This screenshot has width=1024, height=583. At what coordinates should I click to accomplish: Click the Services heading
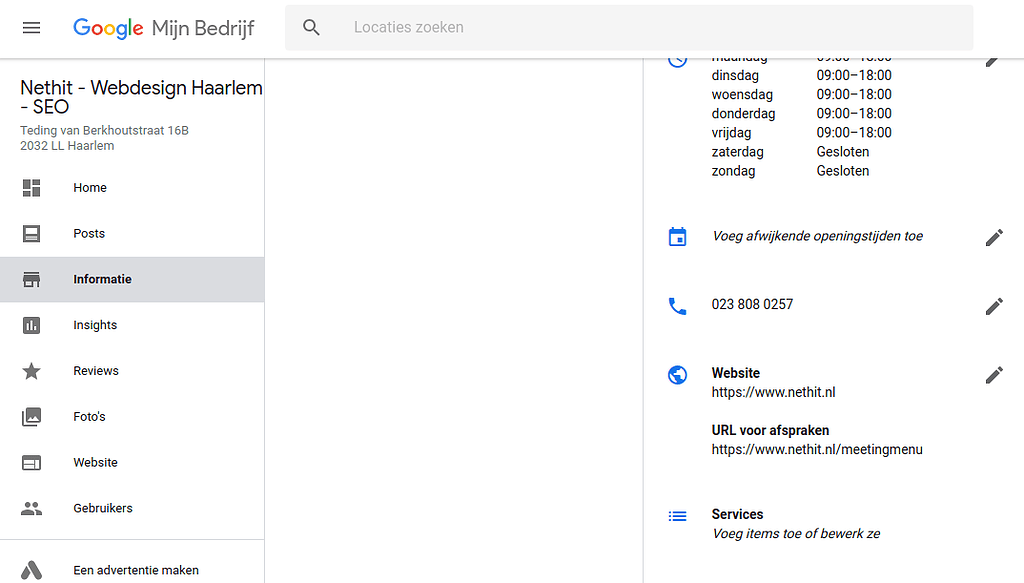(x=737, y=514)
